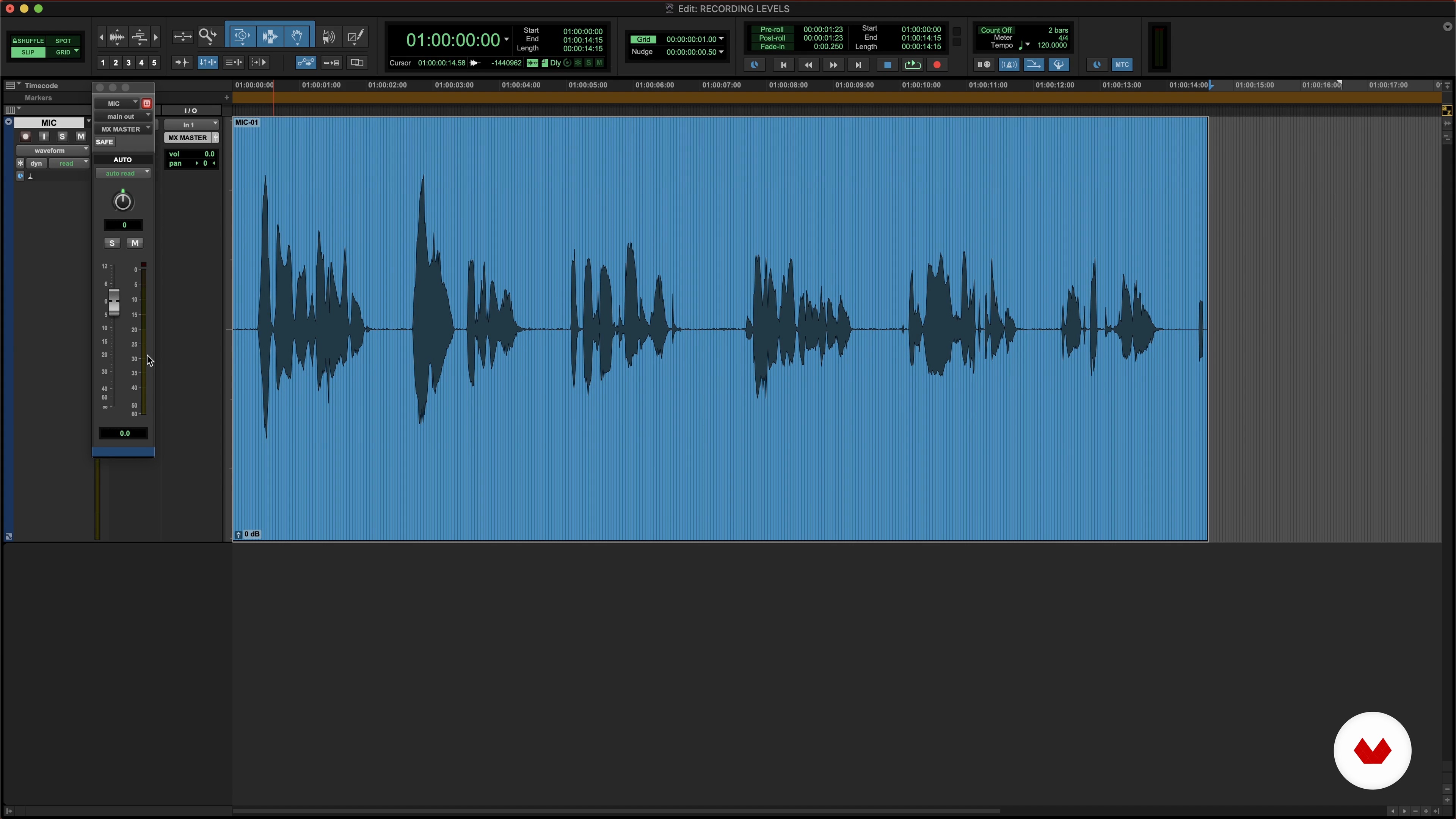Viewport: 1456px width, 819px height.
Task: Click the loop Play button
Action: 912,65
